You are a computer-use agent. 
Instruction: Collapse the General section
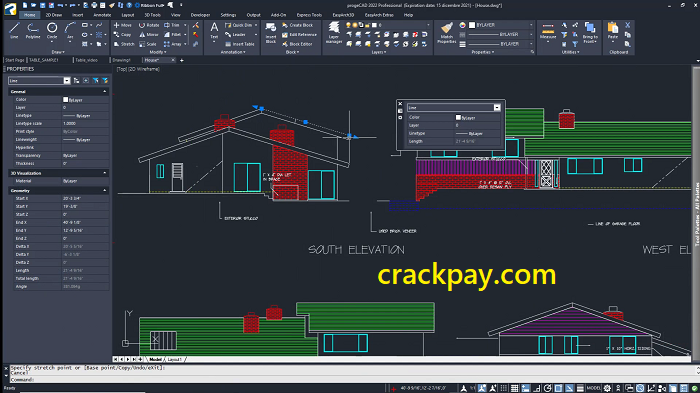coord(105,92)
